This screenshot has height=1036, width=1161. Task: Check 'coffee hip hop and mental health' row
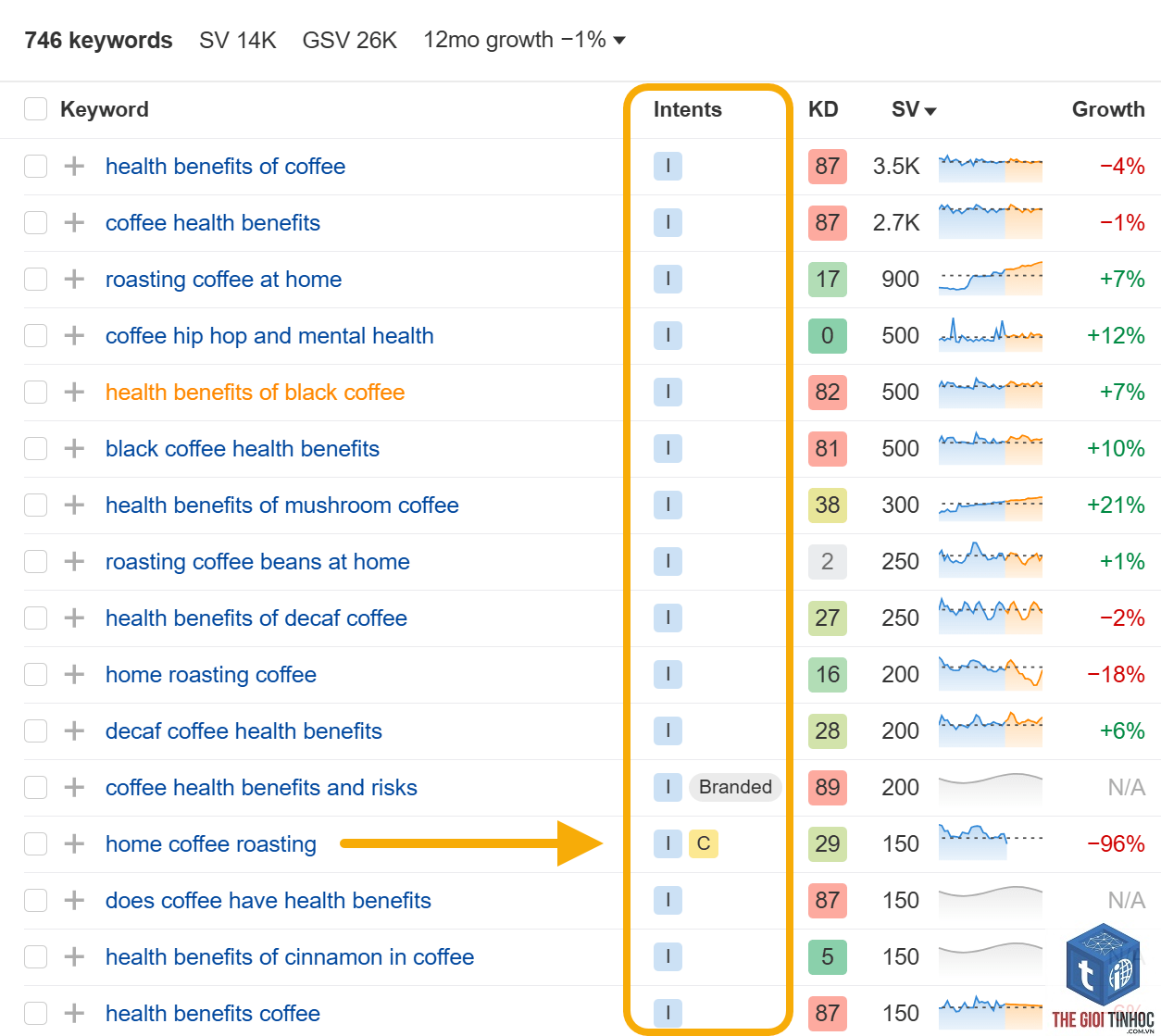[x=35, y=336]
